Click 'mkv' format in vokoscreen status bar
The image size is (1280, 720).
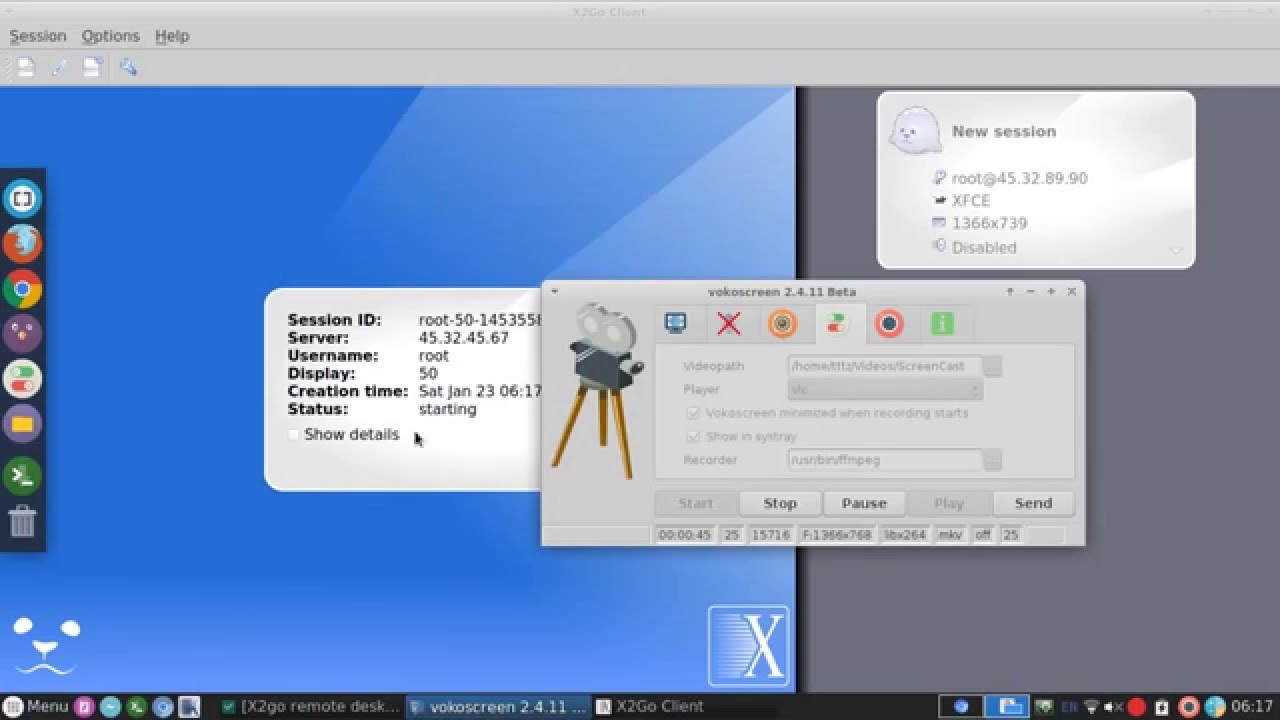pos(950,535)
